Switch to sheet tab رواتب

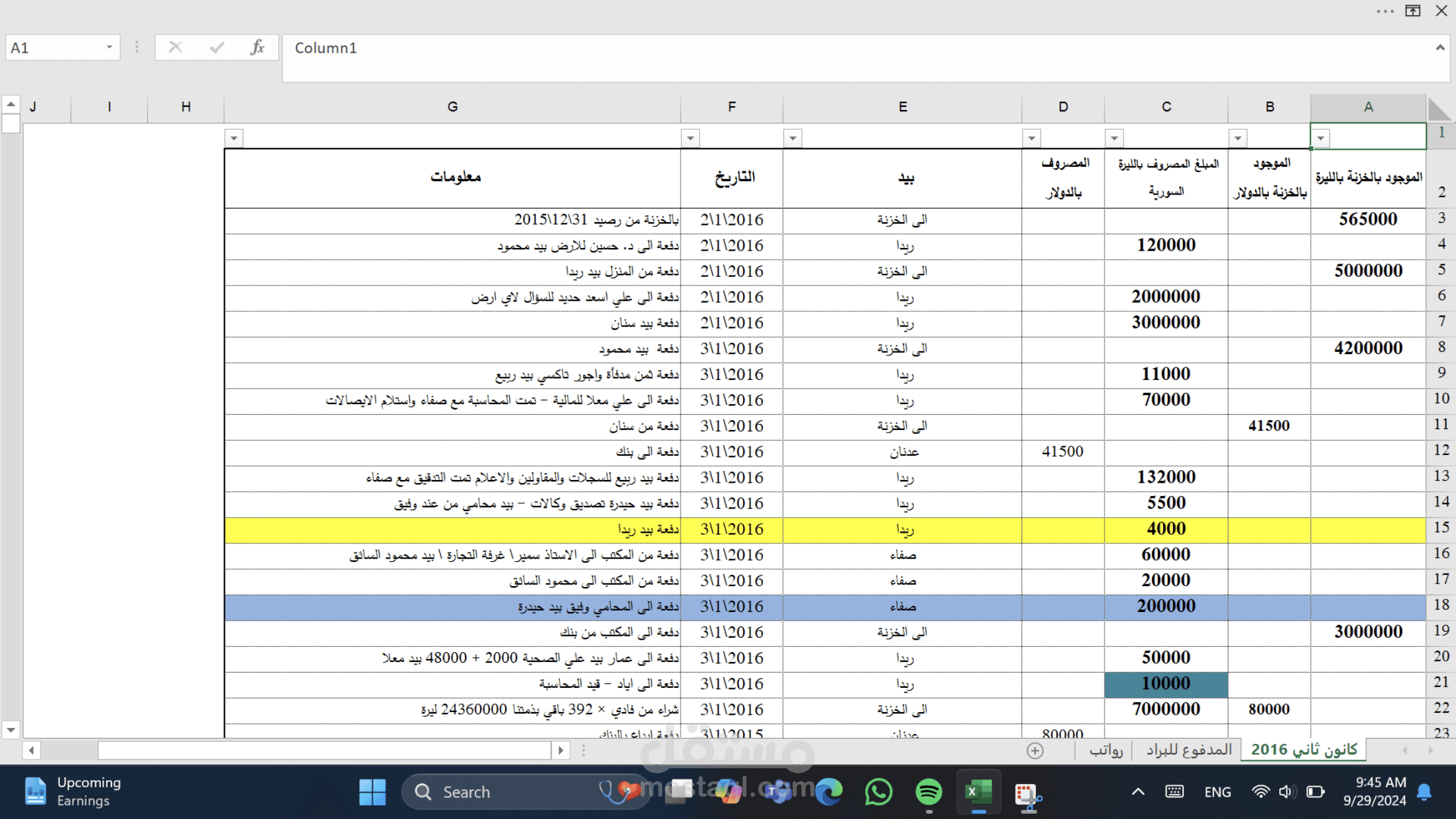(1106, 750)
